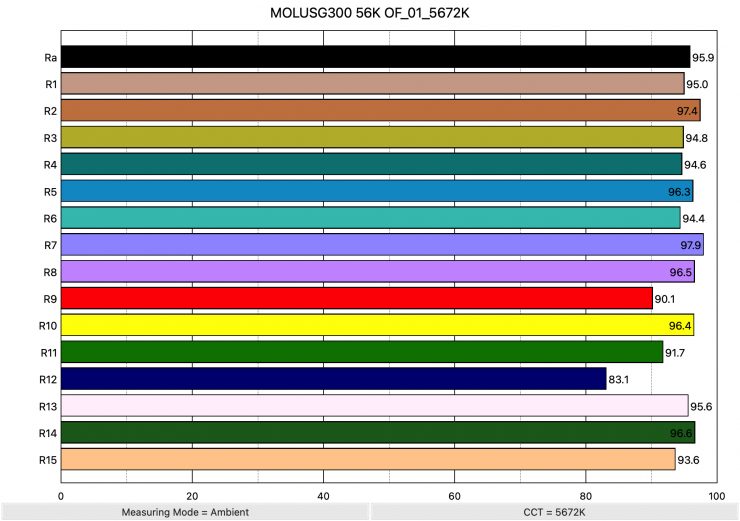740x521 pixels.
Task: Click the black Ra bar
Action: click(x=375, y=57)
